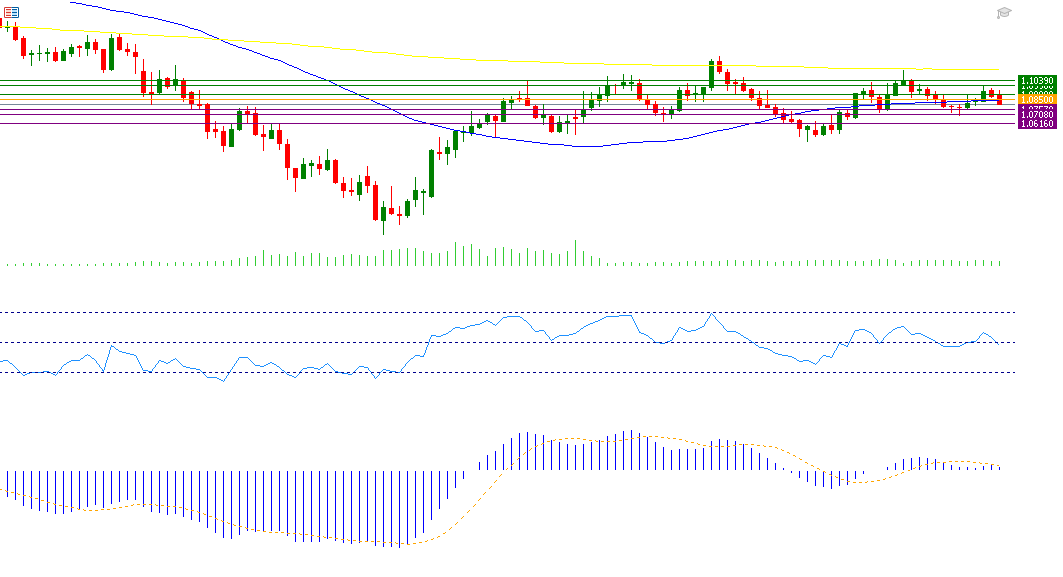
Task: Select the 1.10390 green price label
Action: coord(1036,79)
